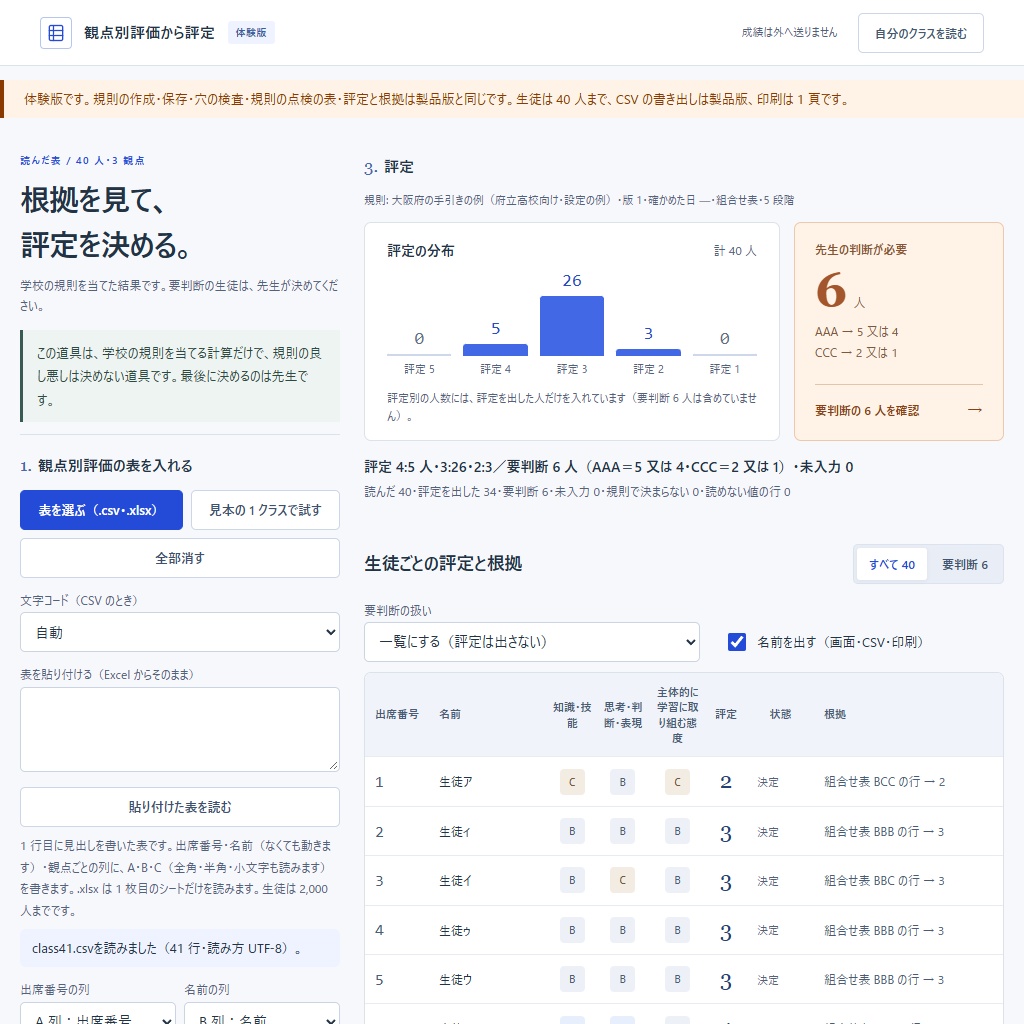The width and height of the screenshot is (1024, 1024).
Task: Click the 主体的に学習に取り組む態度 column header
Action: coord(677,715)
